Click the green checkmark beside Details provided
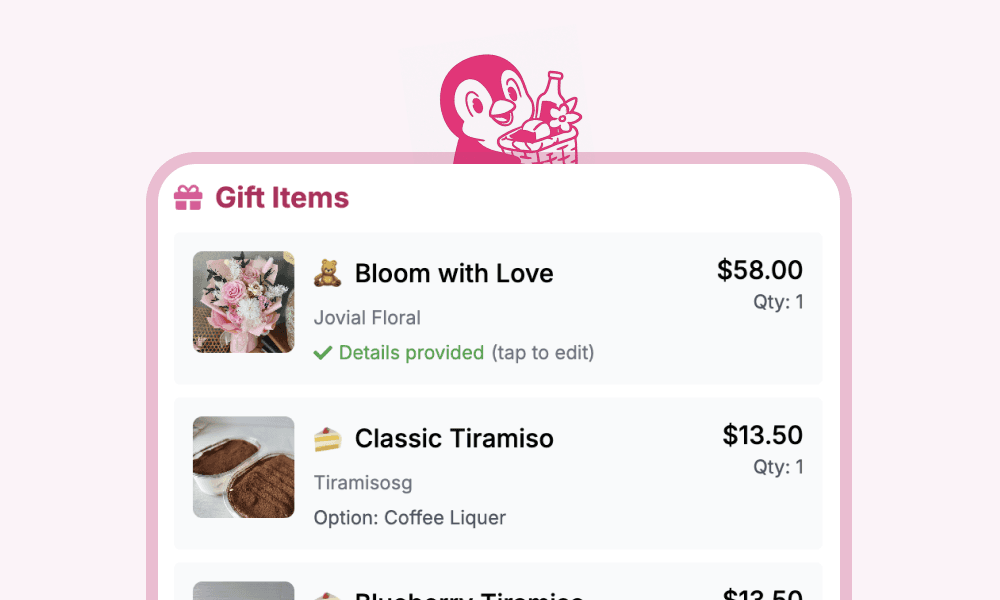The image size is (1000, 600). pyautogui.click(x=323, y=353)
